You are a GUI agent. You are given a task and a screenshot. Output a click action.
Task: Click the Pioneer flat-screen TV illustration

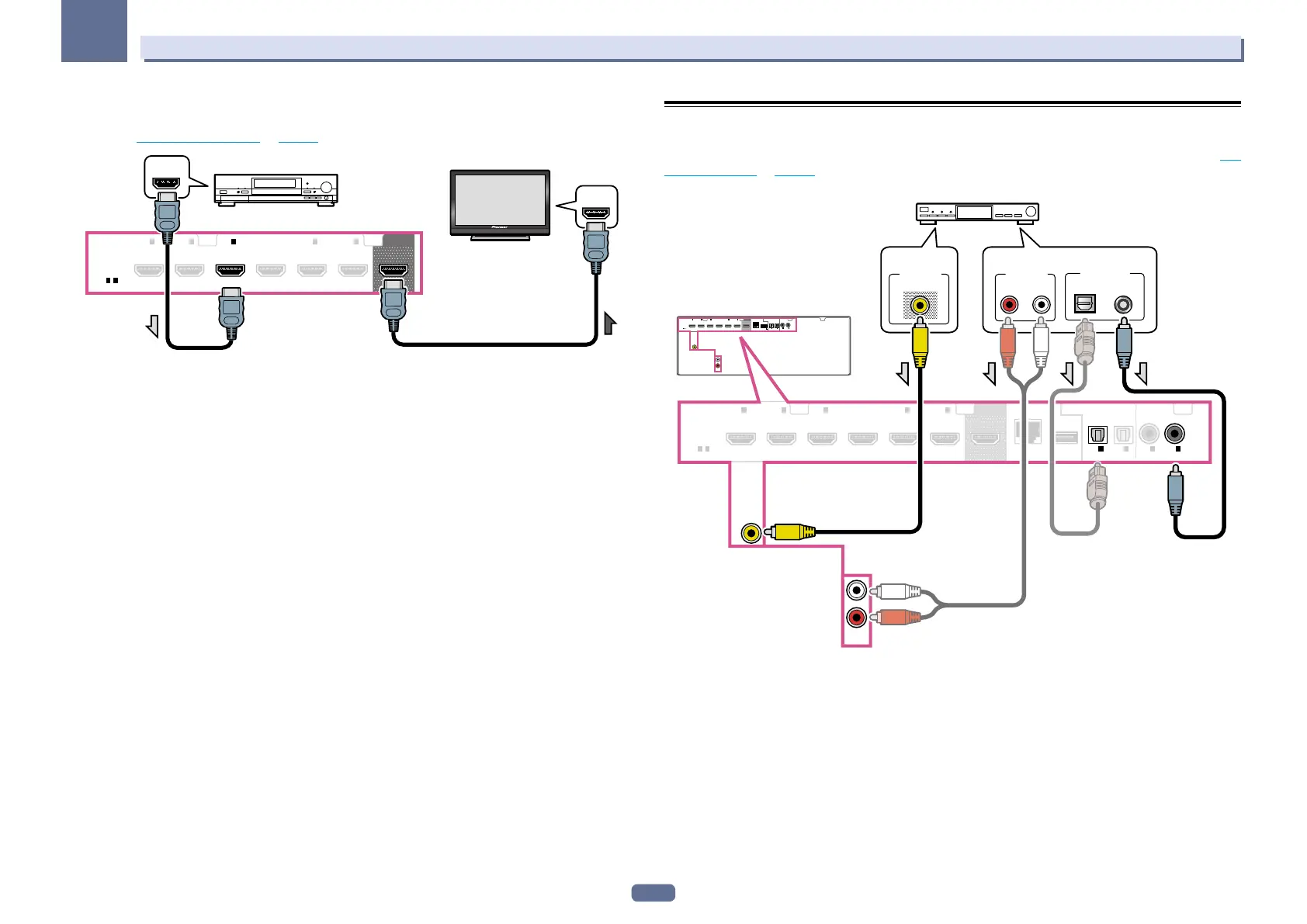pos(500,204)
